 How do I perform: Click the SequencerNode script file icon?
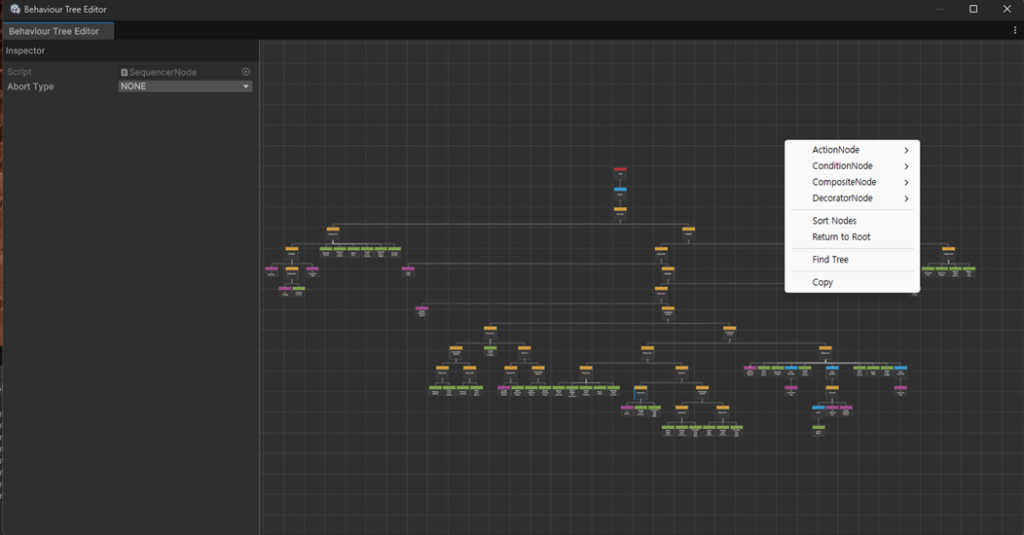click(123, 72)
